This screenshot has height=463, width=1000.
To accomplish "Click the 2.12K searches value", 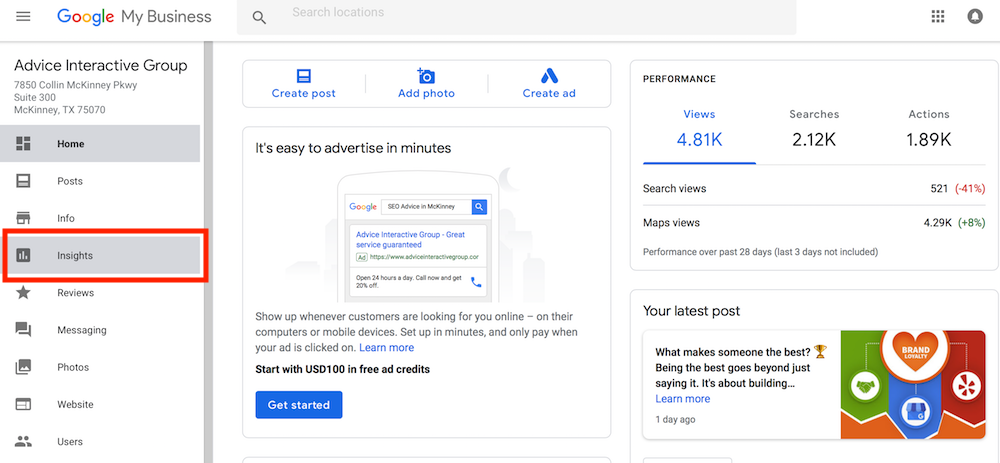I will 814,140.
